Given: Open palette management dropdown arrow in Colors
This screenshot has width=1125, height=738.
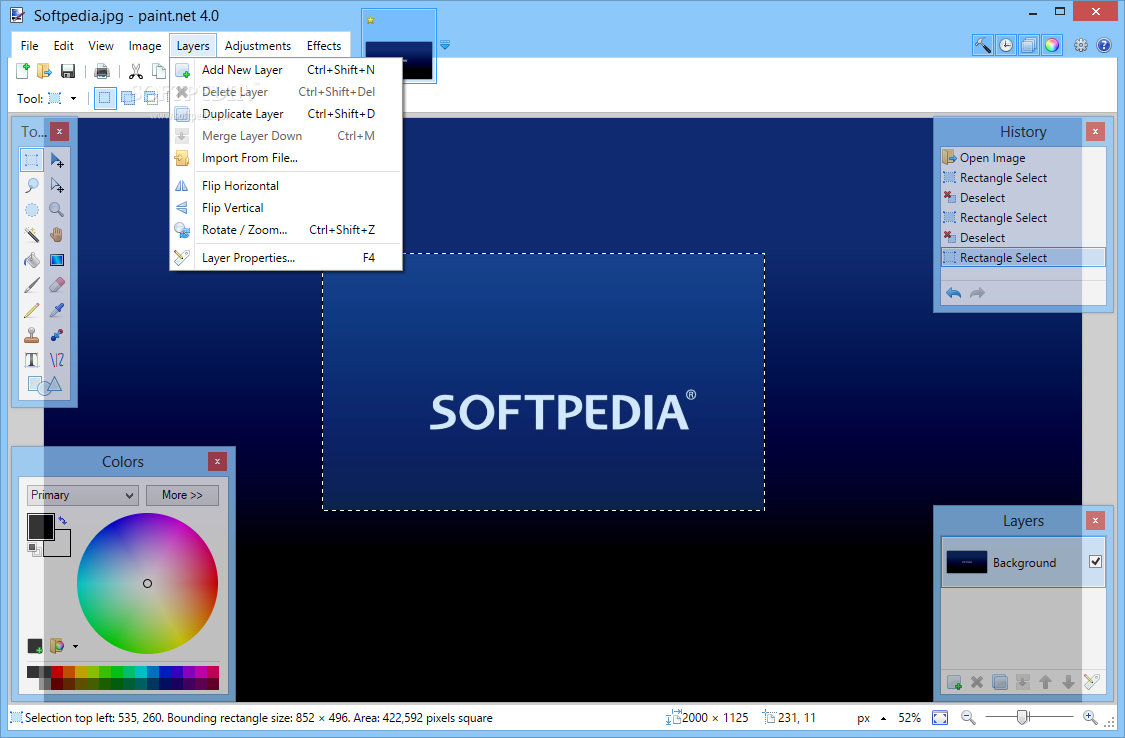Looking at the screenshot, I should pos(75,646).
